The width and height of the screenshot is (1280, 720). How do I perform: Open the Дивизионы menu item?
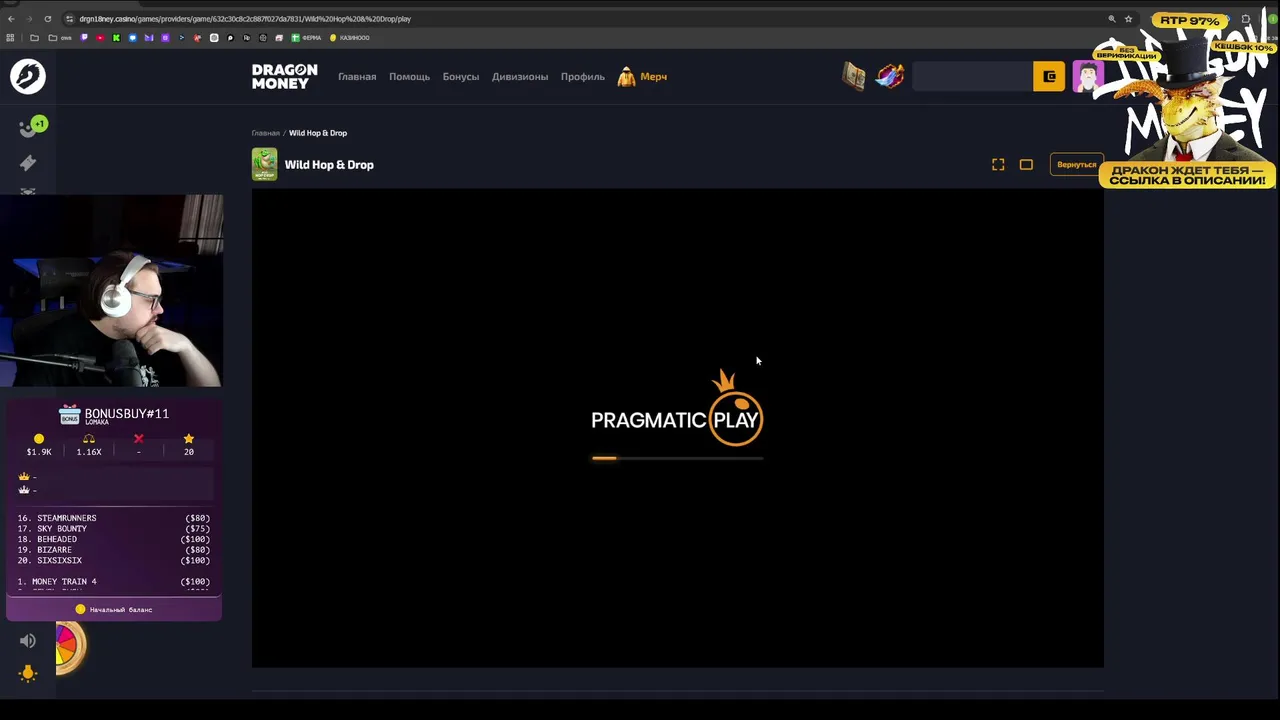click(520, 77)
